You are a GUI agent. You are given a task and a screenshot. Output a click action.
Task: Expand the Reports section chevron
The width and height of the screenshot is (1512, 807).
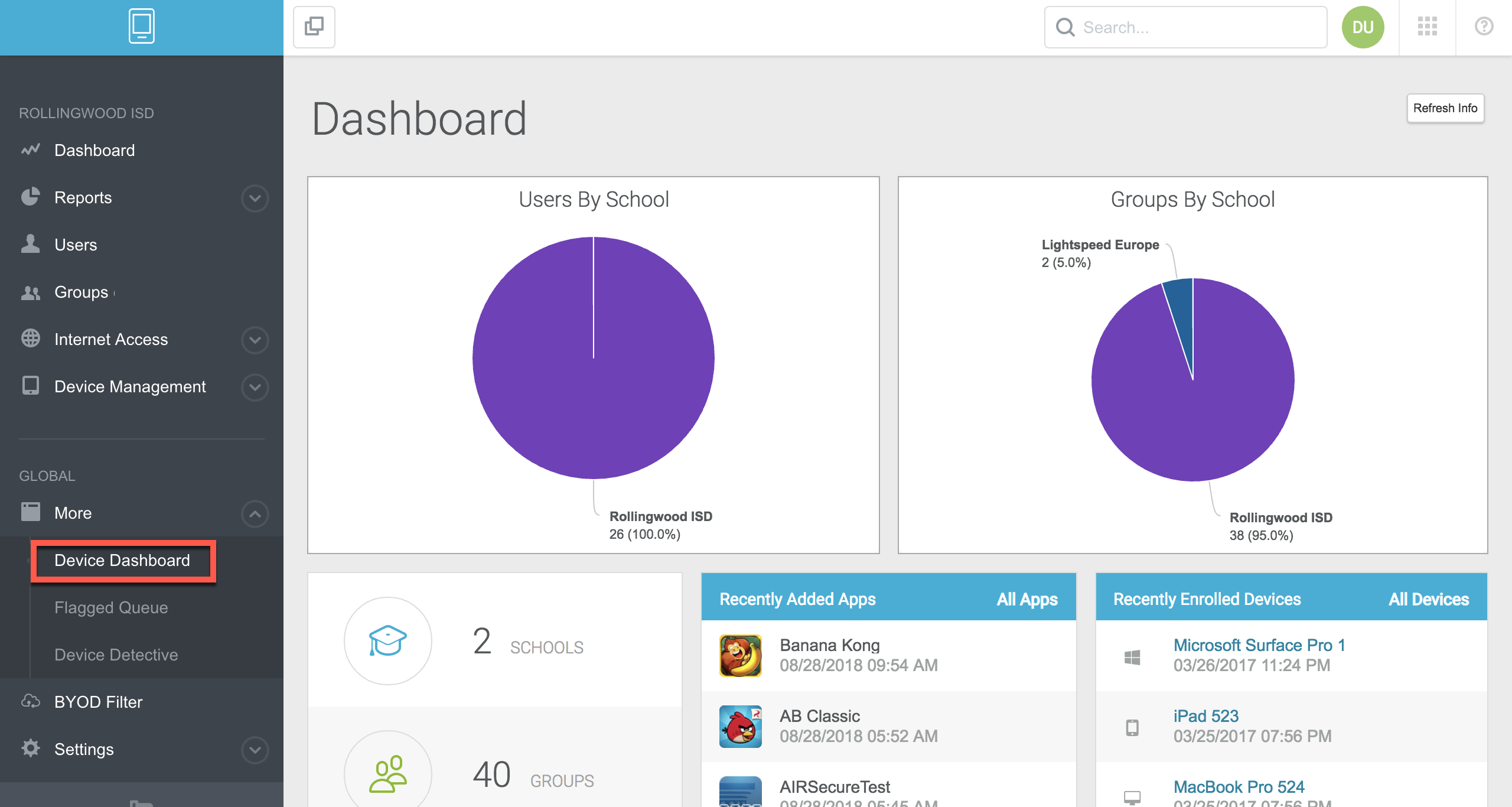tap(255, 198)
